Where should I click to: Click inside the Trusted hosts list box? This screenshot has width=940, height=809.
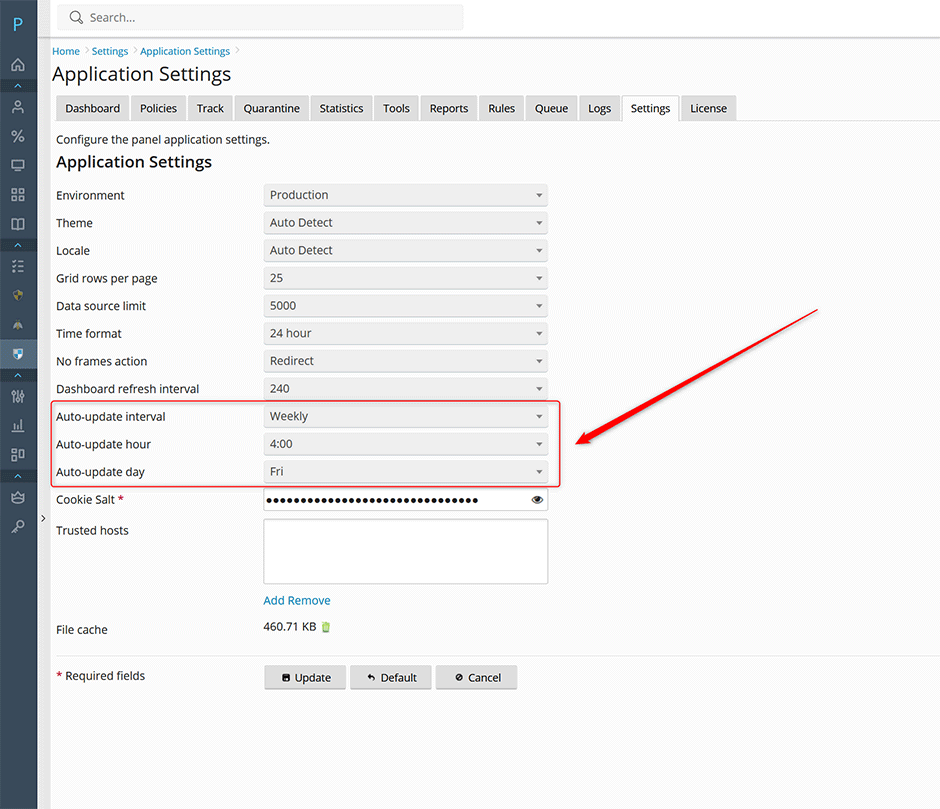tap(405, 551)
